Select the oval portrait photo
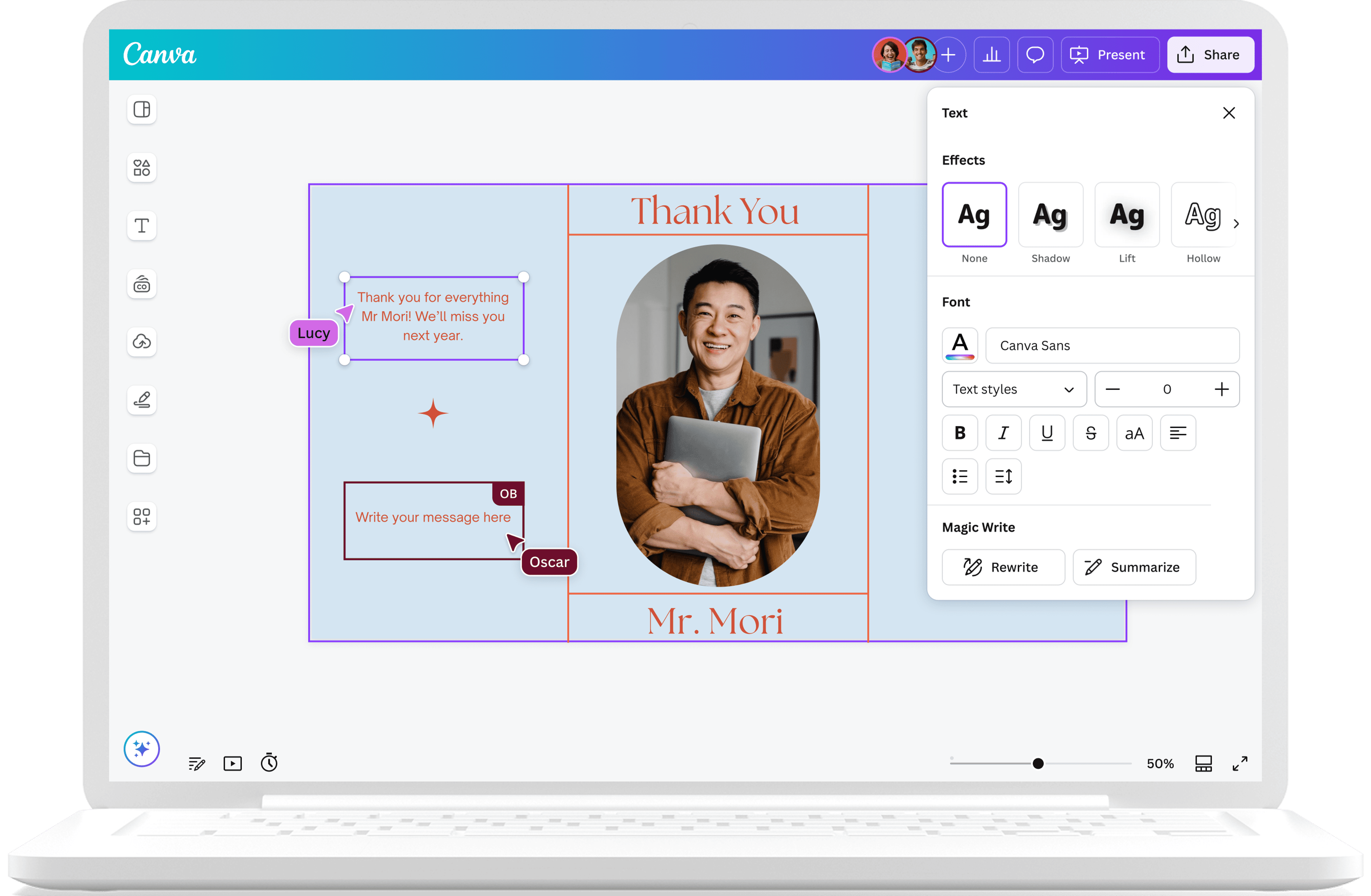Image resolution: width=1371 pixels, height=896 pixels. tap(718, 415)
